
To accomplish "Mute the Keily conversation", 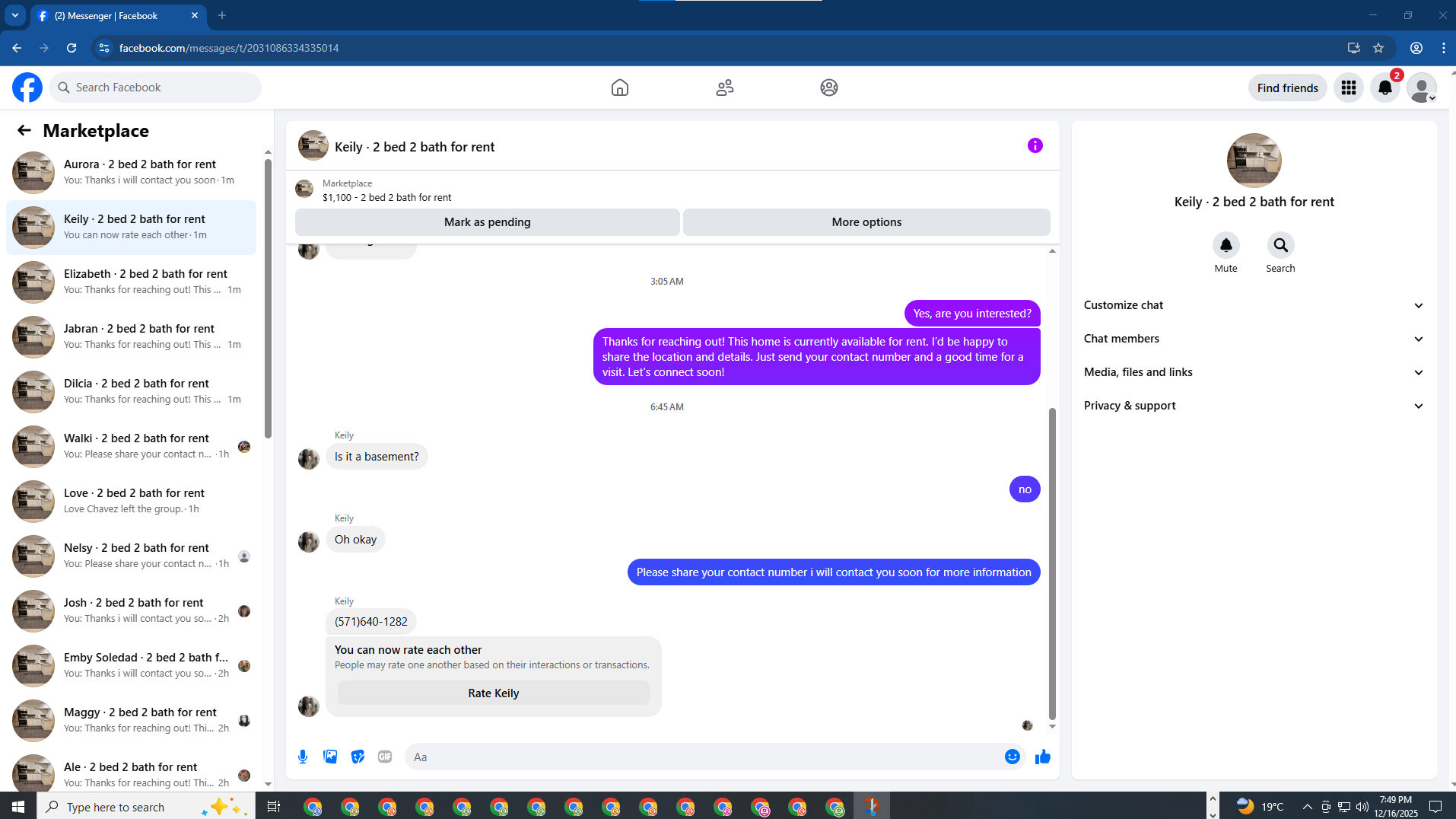I will [x=1226, y=245].
